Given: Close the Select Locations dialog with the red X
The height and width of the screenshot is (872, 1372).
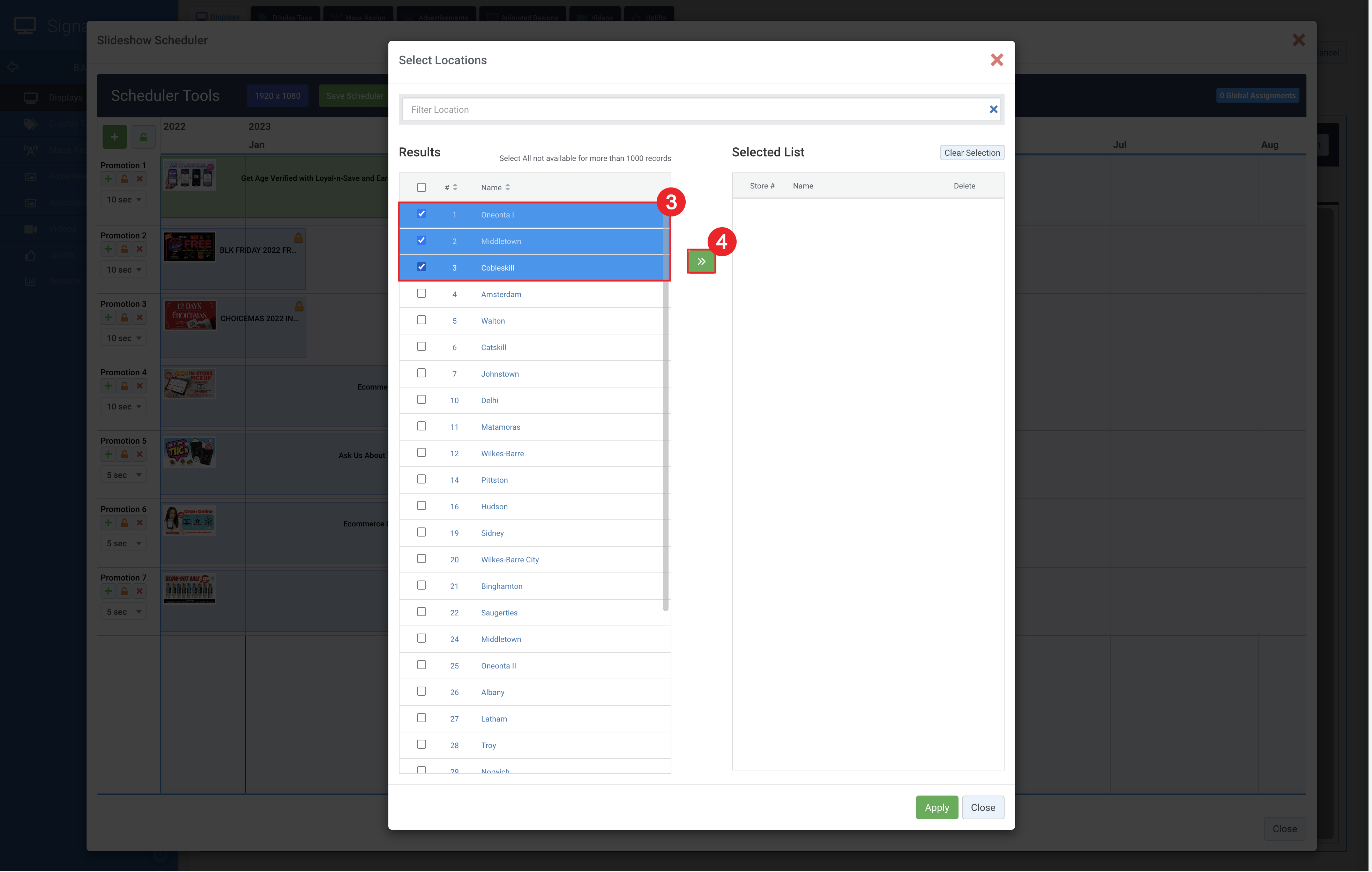Looking at the screenshot, I should (x=997, y=60).
